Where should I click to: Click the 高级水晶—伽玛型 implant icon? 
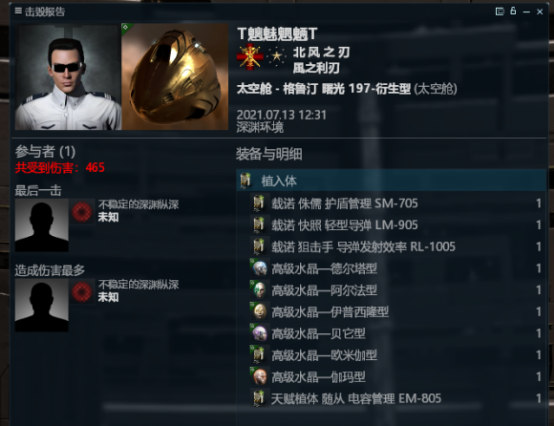(260, 377)
